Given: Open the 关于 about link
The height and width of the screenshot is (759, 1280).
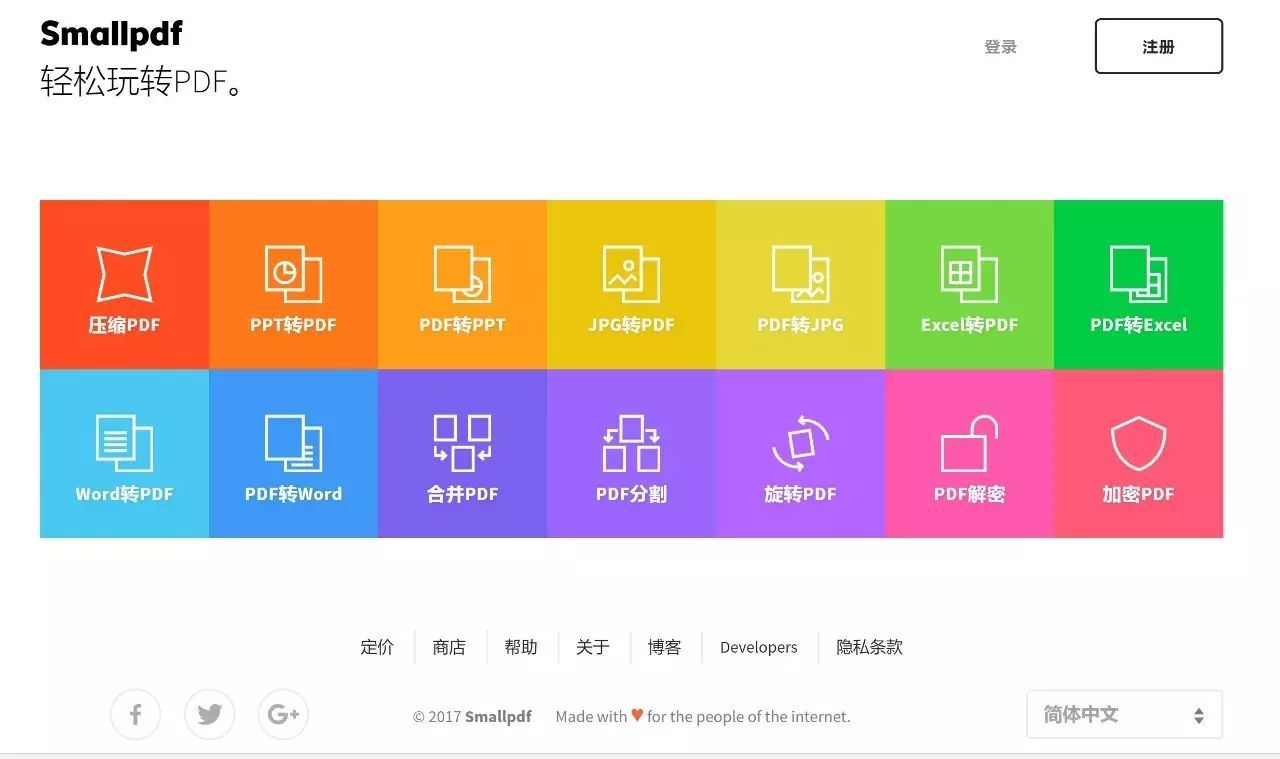Looking at the screenshot, I should (x=593, y=647).
